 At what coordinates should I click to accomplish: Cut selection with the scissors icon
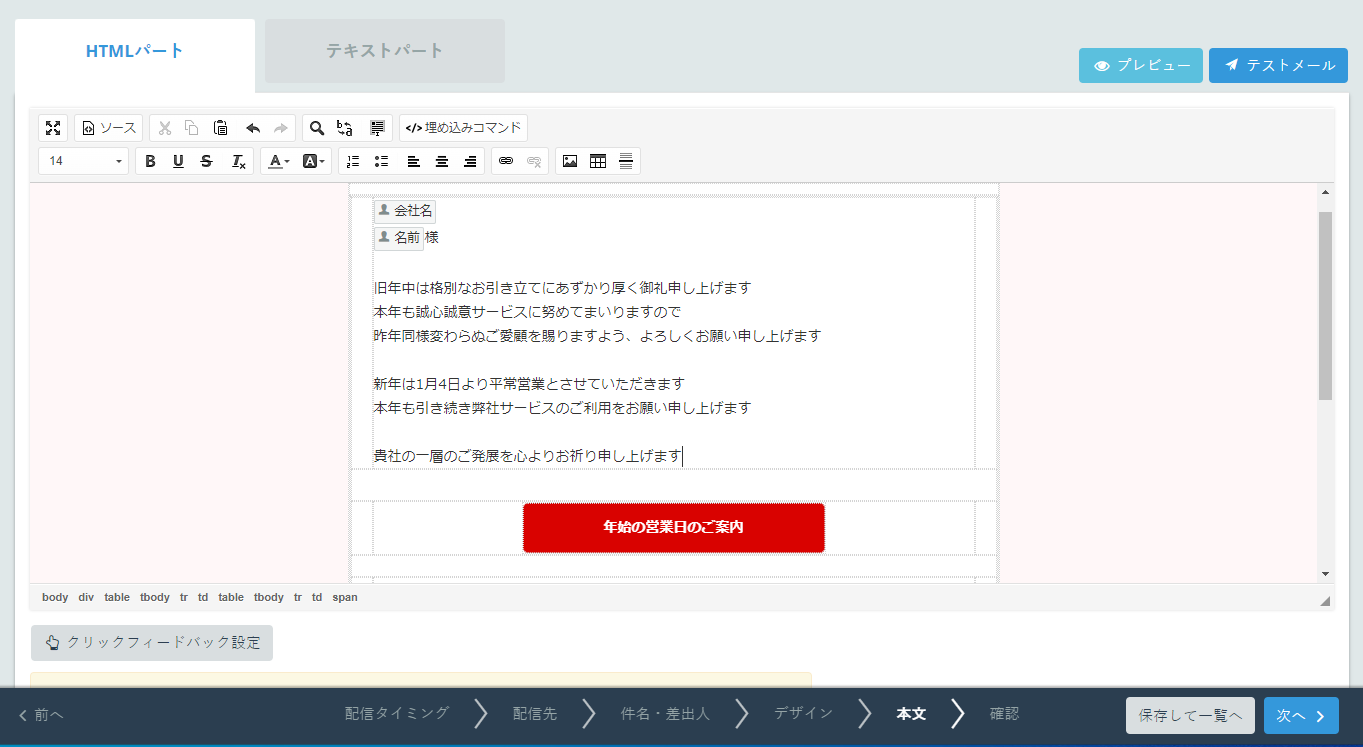(x=165, y=128)
